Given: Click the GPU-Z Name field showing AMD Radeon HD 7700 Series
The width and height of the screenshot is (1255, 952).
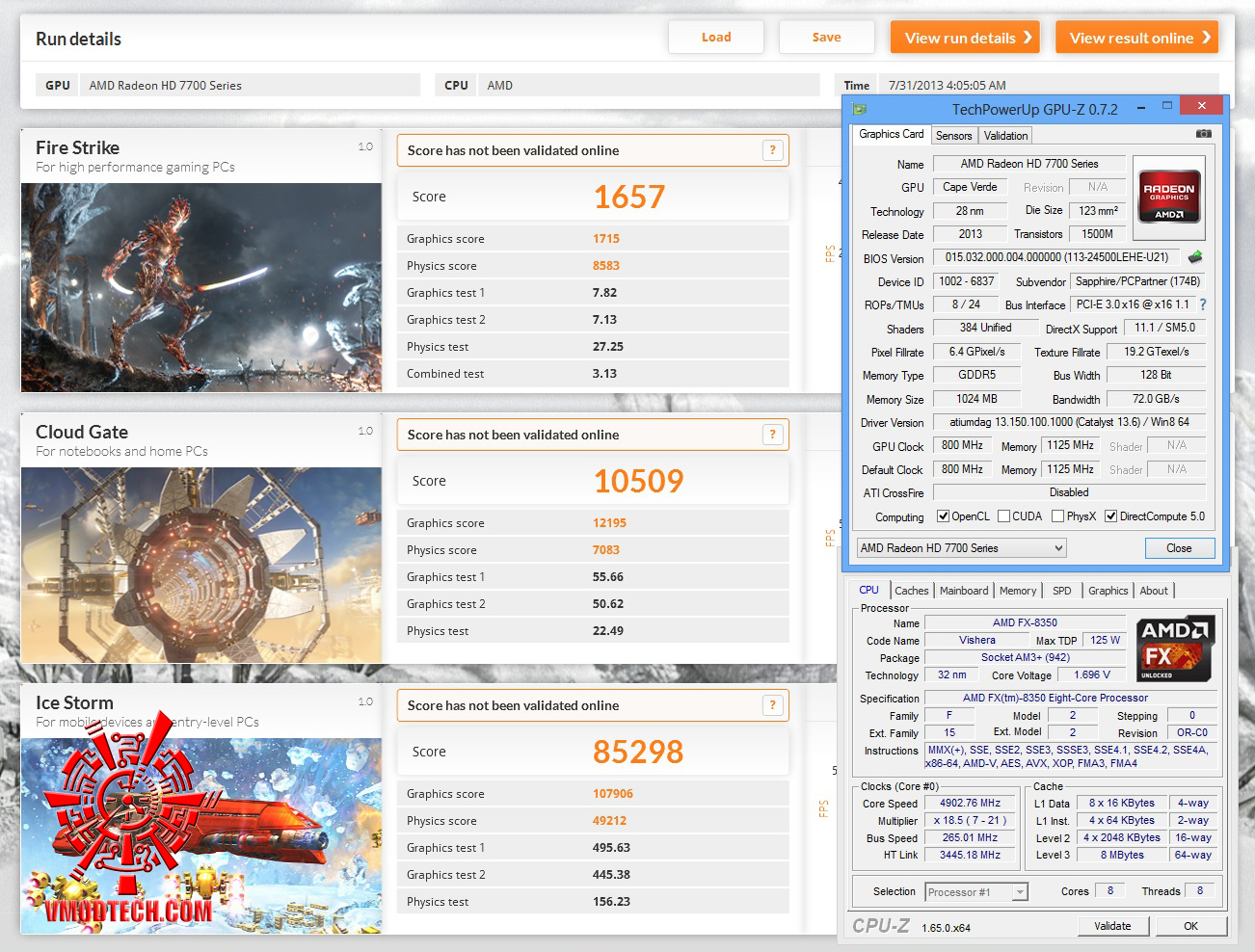Looking at the screenshot, I should 1028,164.
